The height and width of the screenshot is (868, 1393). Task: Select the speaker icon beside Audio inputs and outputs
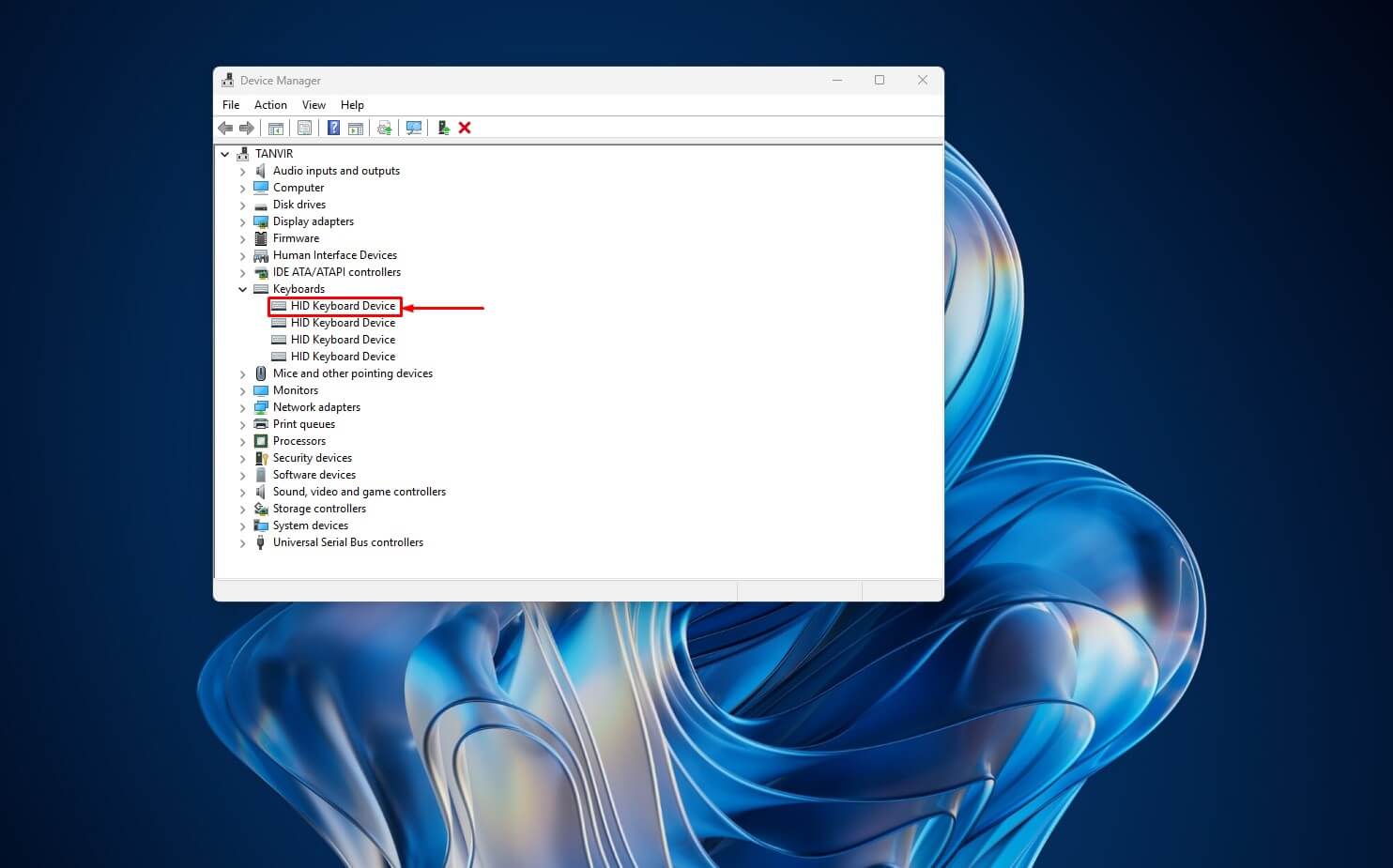[x=261, y=171]
